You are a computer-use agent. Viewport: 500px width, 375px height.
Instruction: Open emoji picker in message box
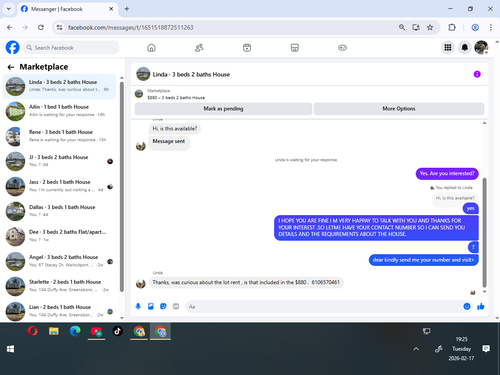click(x=467, y=306)
